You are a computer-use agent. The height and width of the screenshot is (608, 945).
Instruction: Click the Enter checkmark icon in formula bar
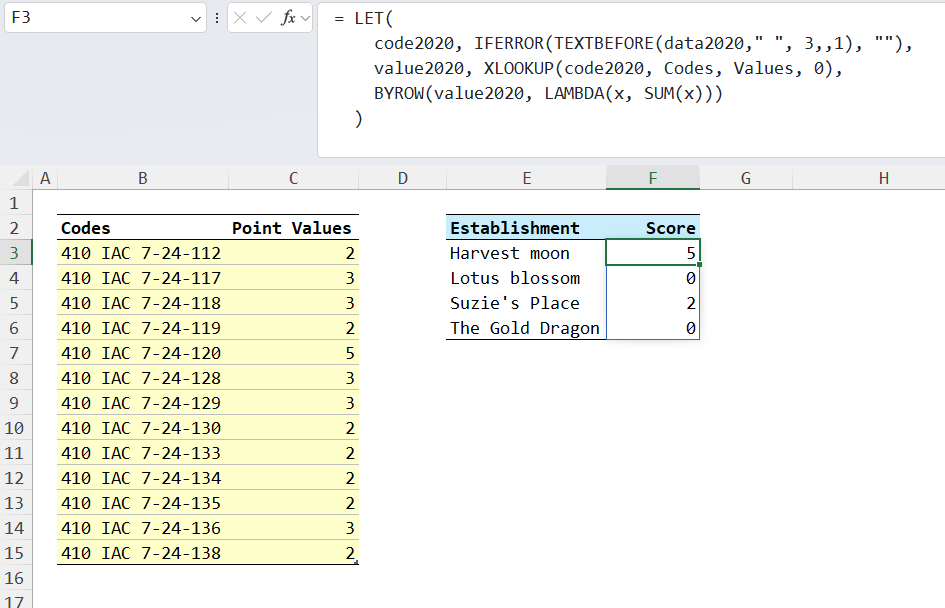[x=264, y=18]
